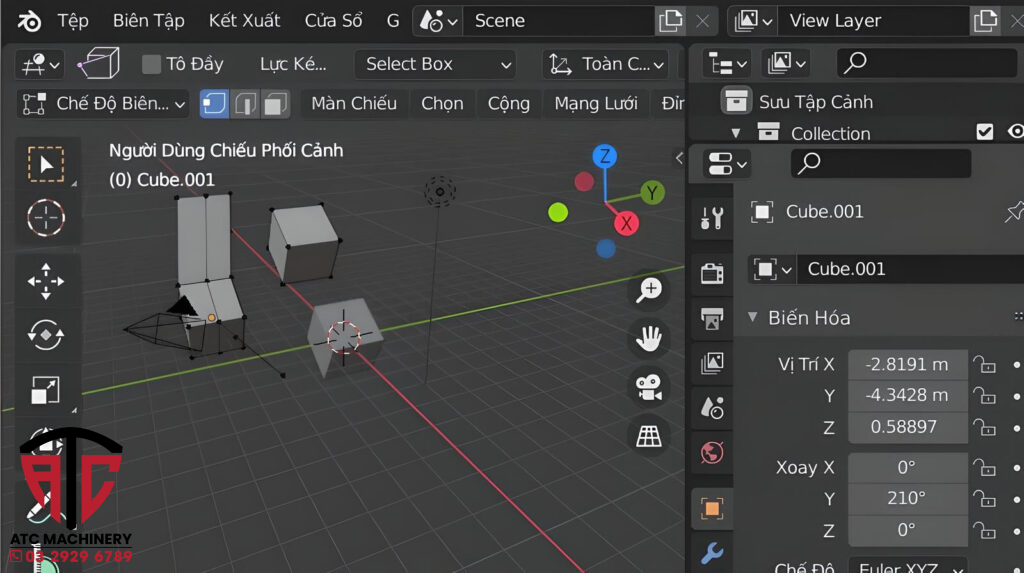The image size is (1024, 573).
Task: Enable the Tô Đầy checkbox
Action: (x=152, y=64)
